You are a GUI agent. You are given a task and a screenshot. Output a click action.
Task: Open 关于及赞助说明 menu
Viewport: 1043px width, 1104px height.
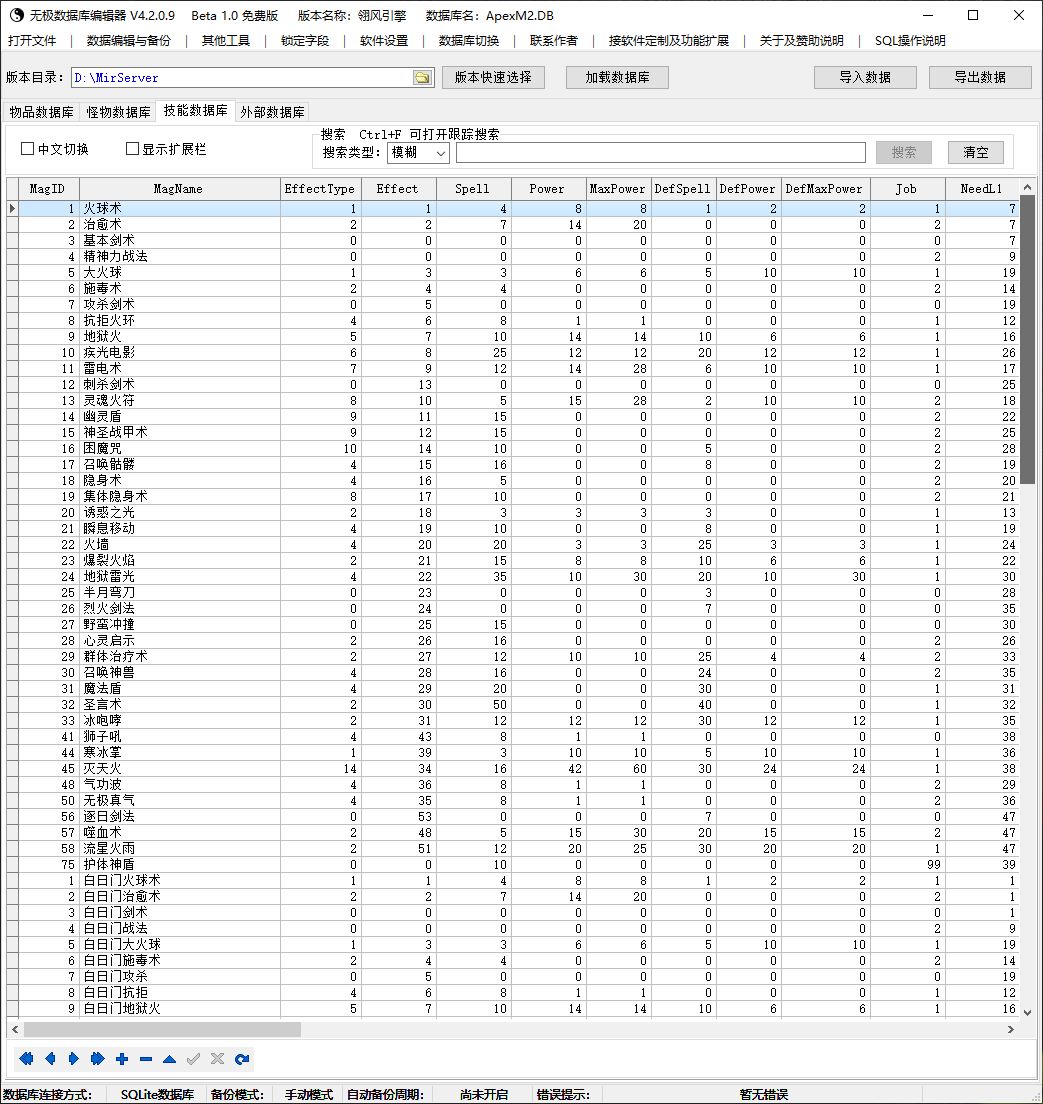[x=801, y=41]
